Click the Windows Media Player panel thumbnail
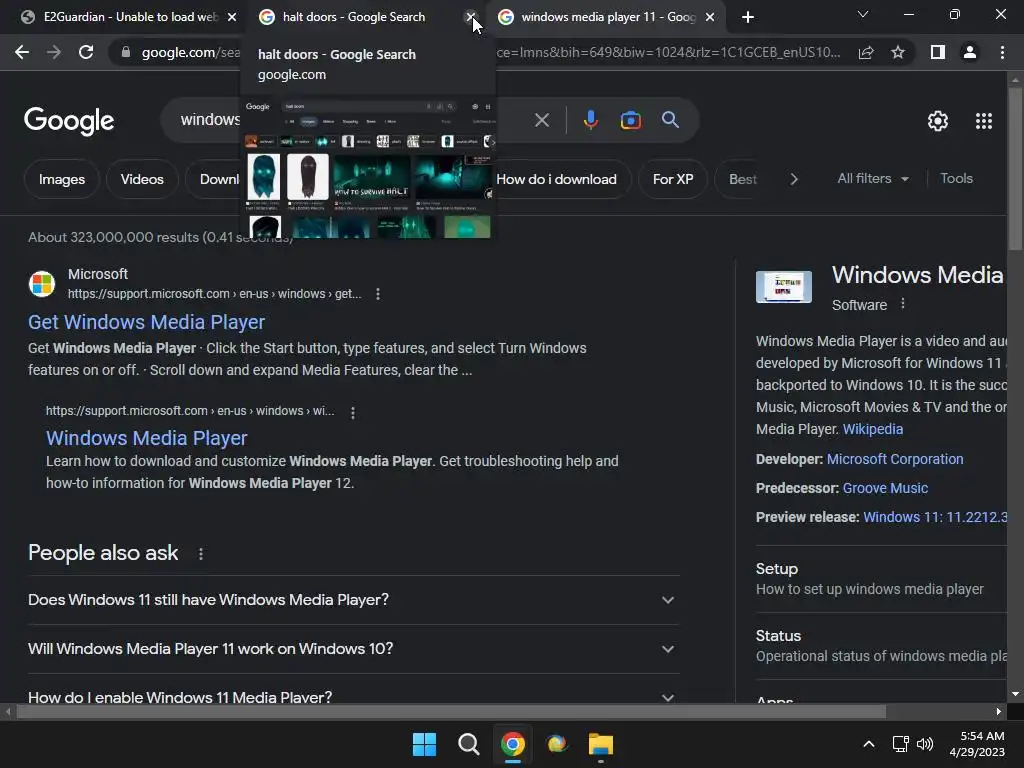The width and height of the screenshot is (1024, 768). [784, 287]
